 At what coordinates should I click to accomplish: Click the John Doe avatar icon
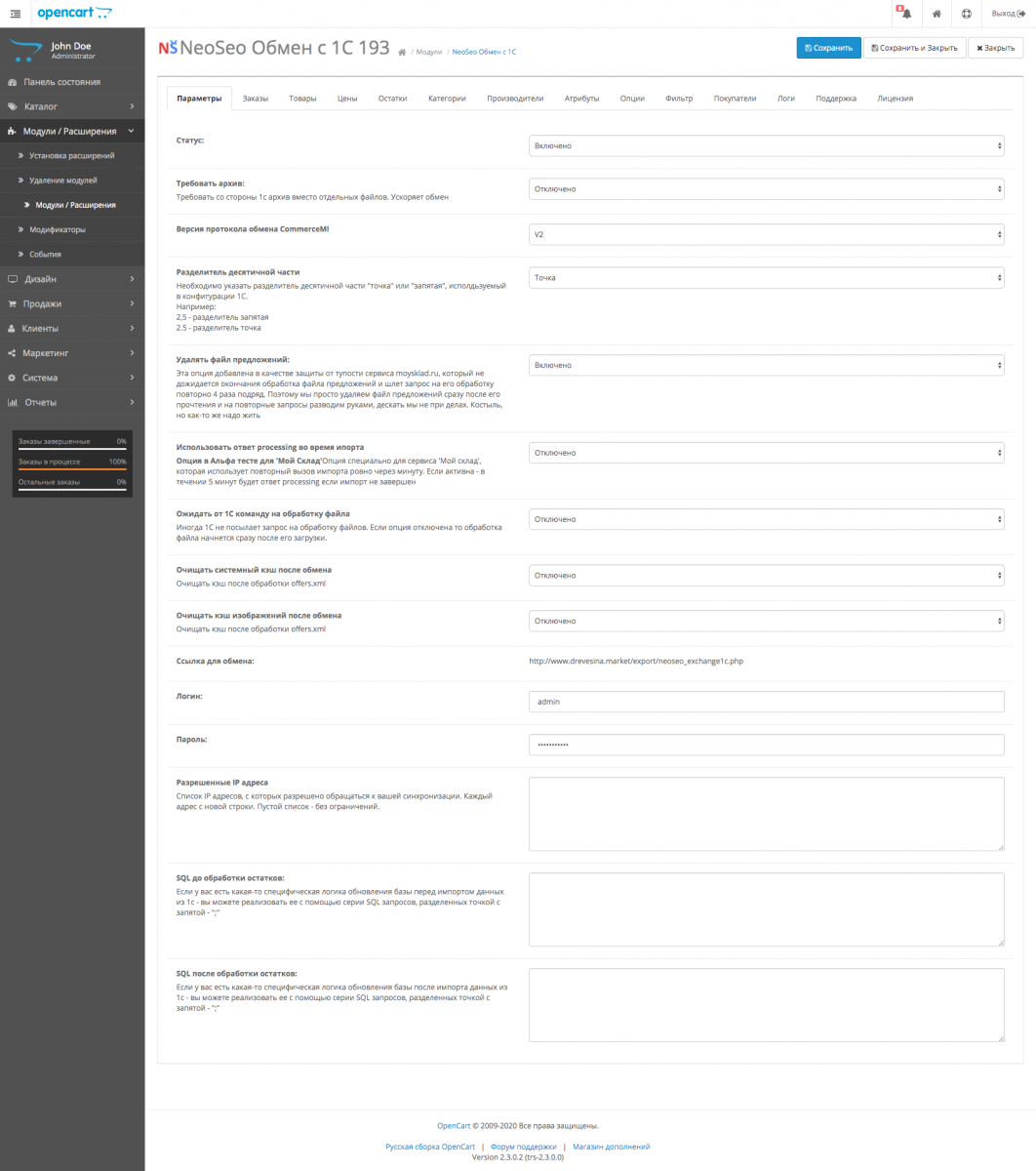coord(26,50)
